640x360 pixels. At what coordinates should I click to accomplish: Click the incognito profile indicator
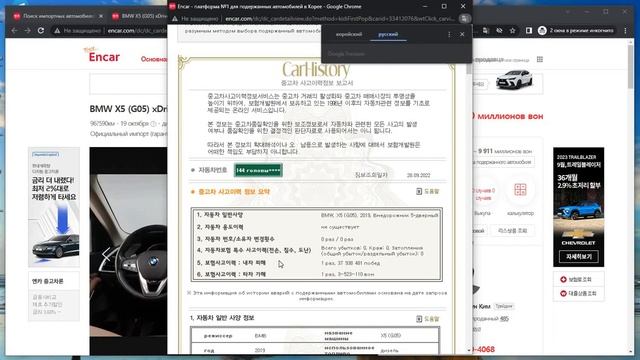coord(576,31)
